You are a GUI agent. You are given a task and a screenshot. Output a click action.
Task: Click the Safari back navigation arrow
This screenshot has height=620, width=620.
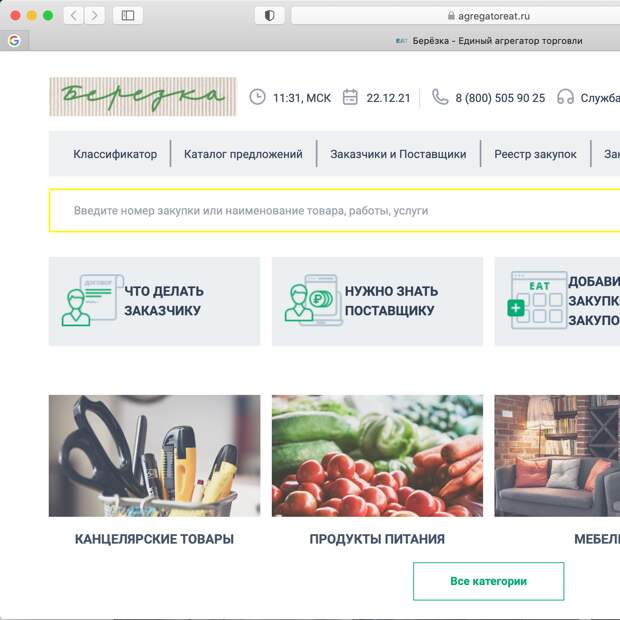click(x=74, y=16)
